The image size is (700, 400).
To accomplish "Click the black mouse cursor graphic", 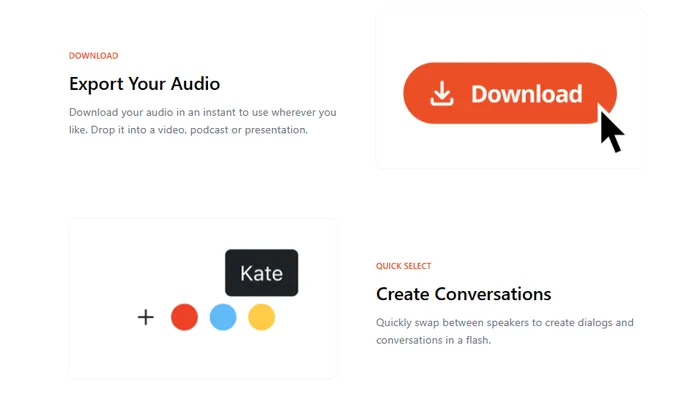I will [611, 131].
